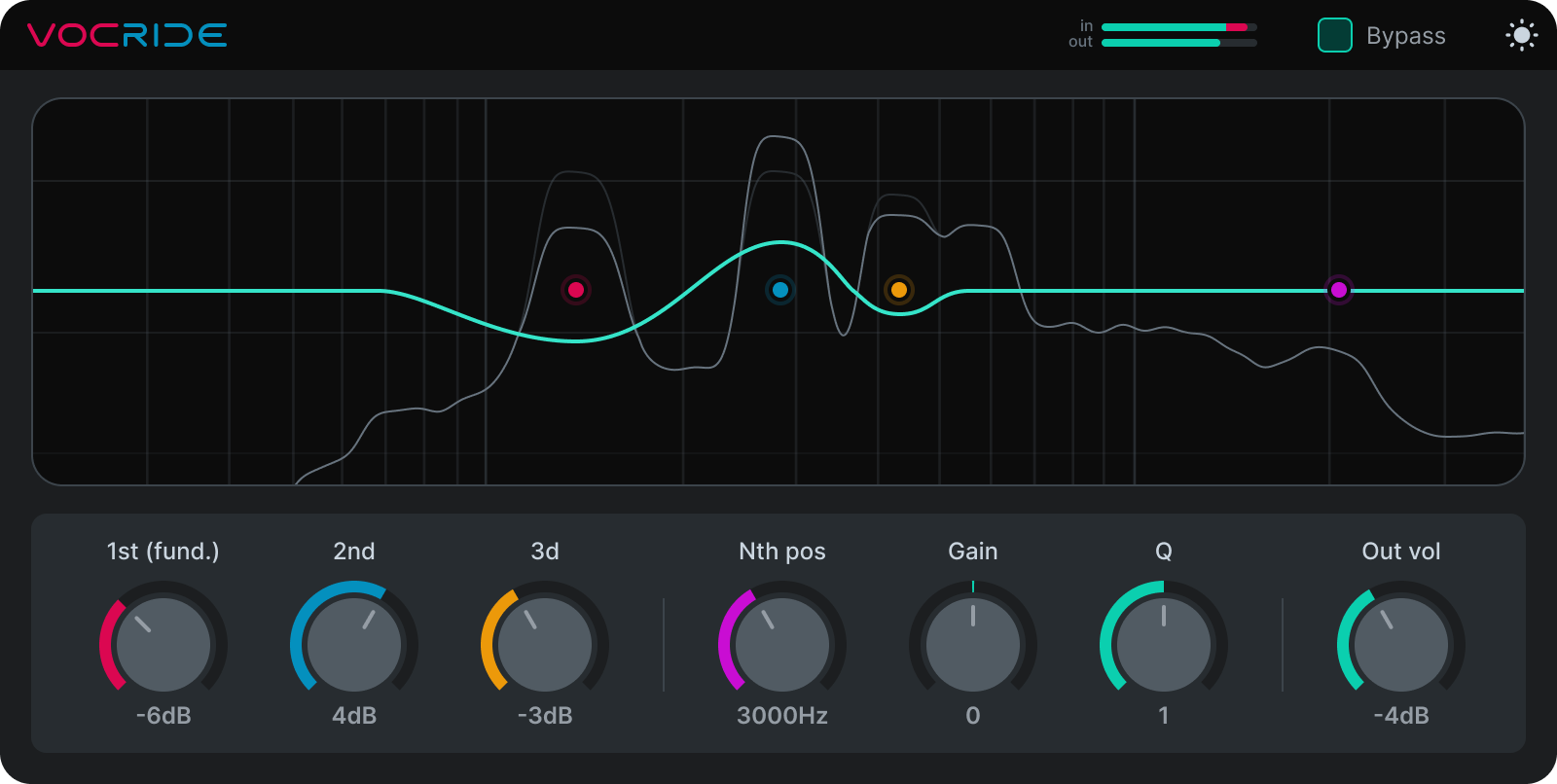Select the orange 3d harmonic EQ node
1557x784 pixels.
click(x=899, y=290)
